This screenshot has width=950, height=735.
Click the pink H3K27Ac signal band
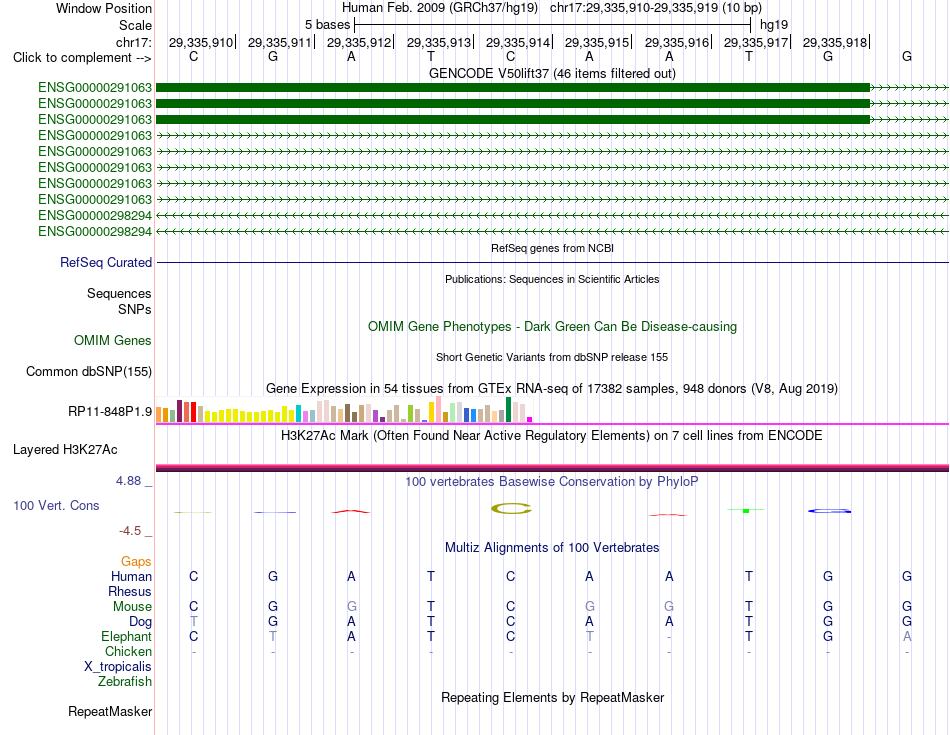[552, 468]
